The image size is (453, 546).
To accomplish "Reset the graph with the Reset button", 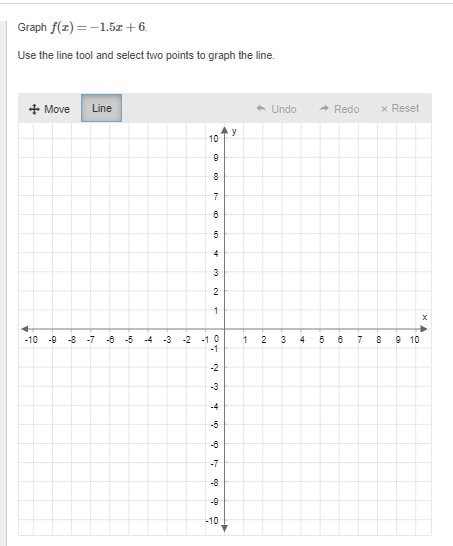I will pyautogui.click(x=400, y=109).
